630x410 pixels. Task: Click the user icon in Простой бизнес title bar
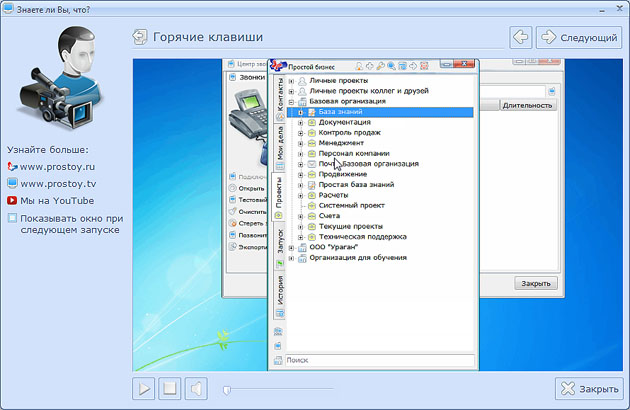[x=359, y=66]
